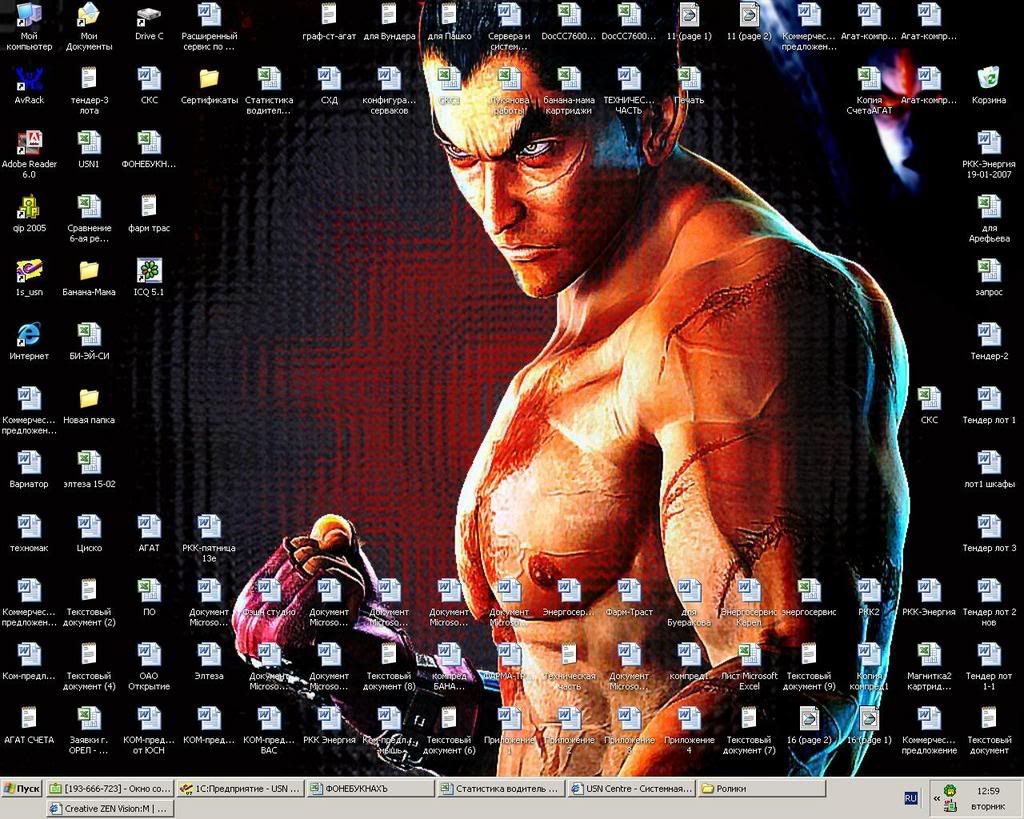Screen dimensions: 1024x819
Task: Switch to the [193-666-723] taskbar window
Action: tap(110, 788)
